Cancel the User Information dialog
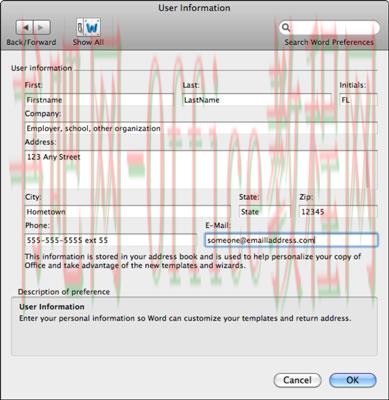The height and width of the screenshot is (400, 389). coord(297,380)
